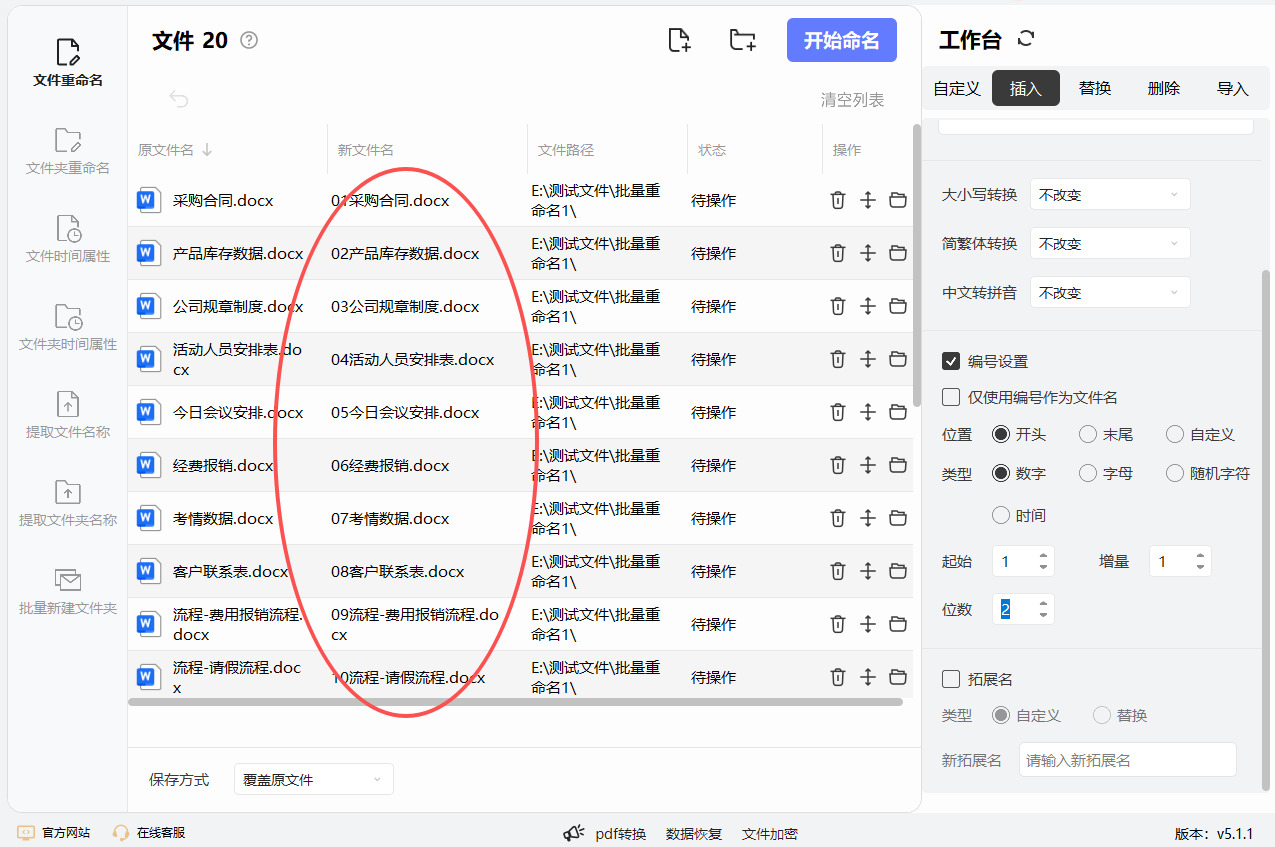This screenshot has width=1275, height=847.
Task: Open folder icon for 公司规章制度.docx row
Action: [897, 306]
